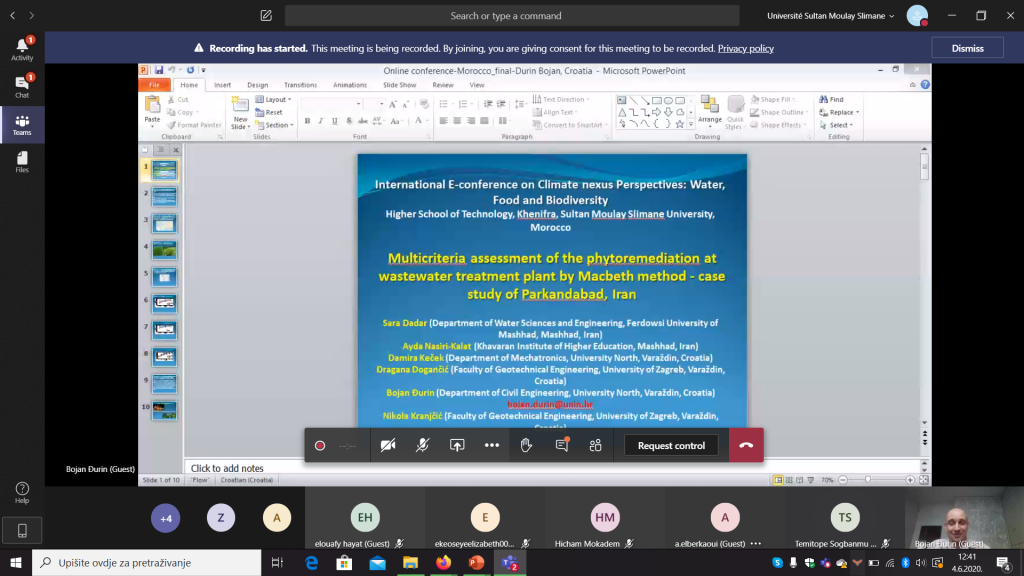Screen dimensions: 1024x576
Task: Open Firefox from the taskbar
Action: point(443,562)
